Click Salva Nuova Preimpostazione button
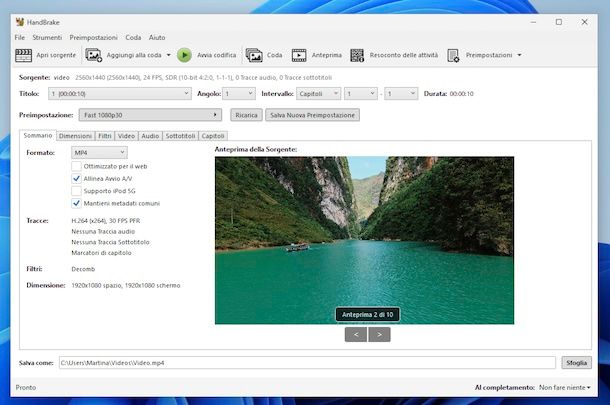610x405 pixels. (x=312, y=115)
